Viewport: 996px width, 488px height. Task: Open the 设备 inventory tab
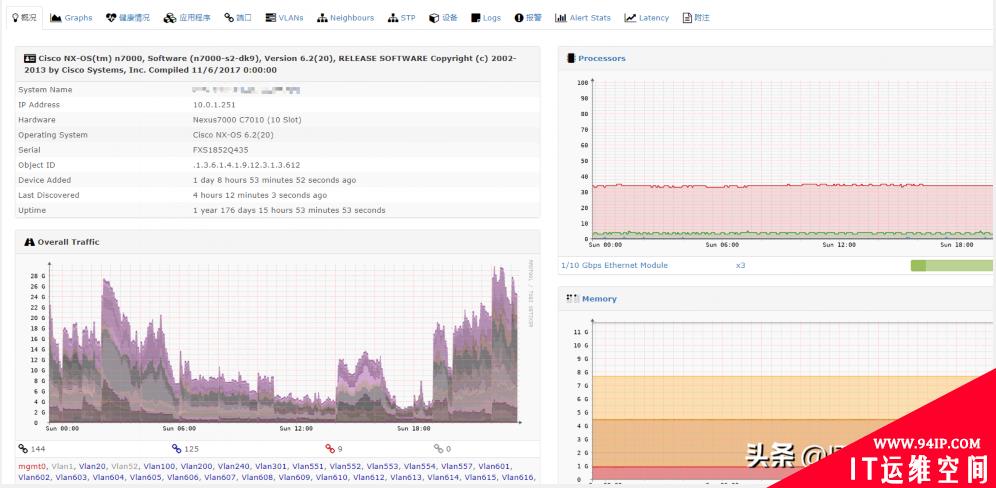[443, 18]
